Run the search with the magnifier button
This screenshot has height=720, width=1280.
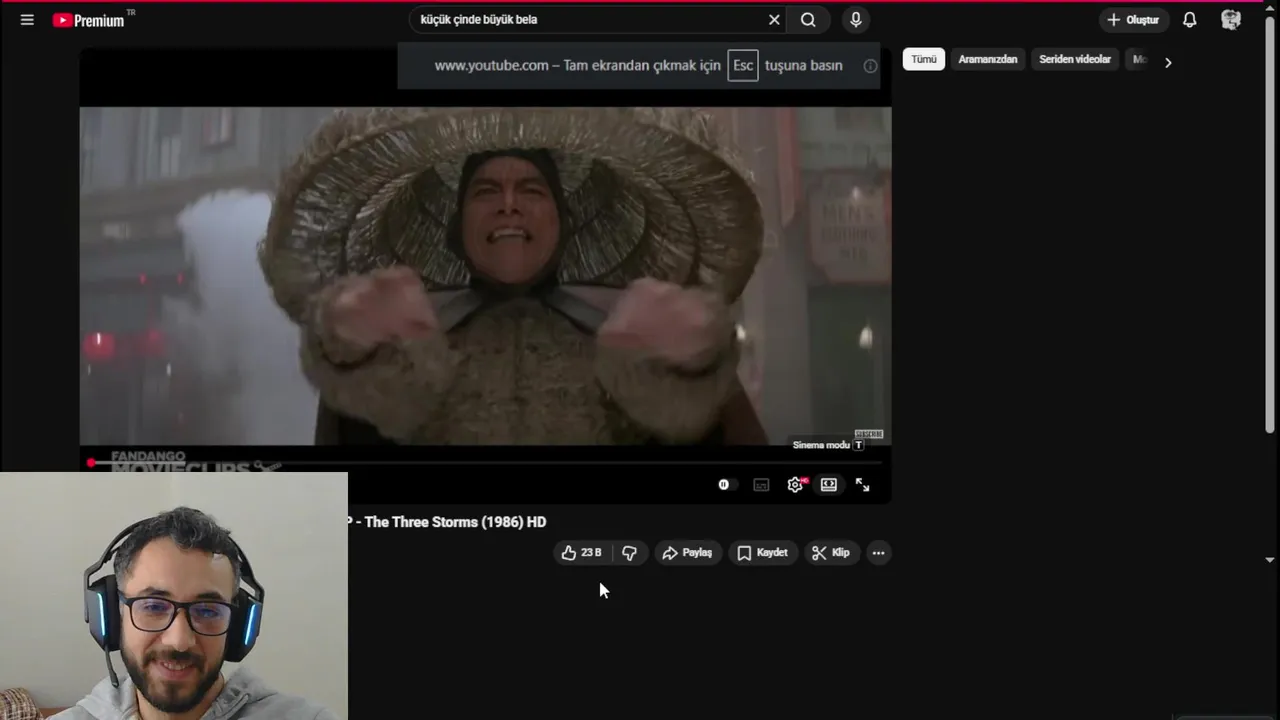pos(808,20)
